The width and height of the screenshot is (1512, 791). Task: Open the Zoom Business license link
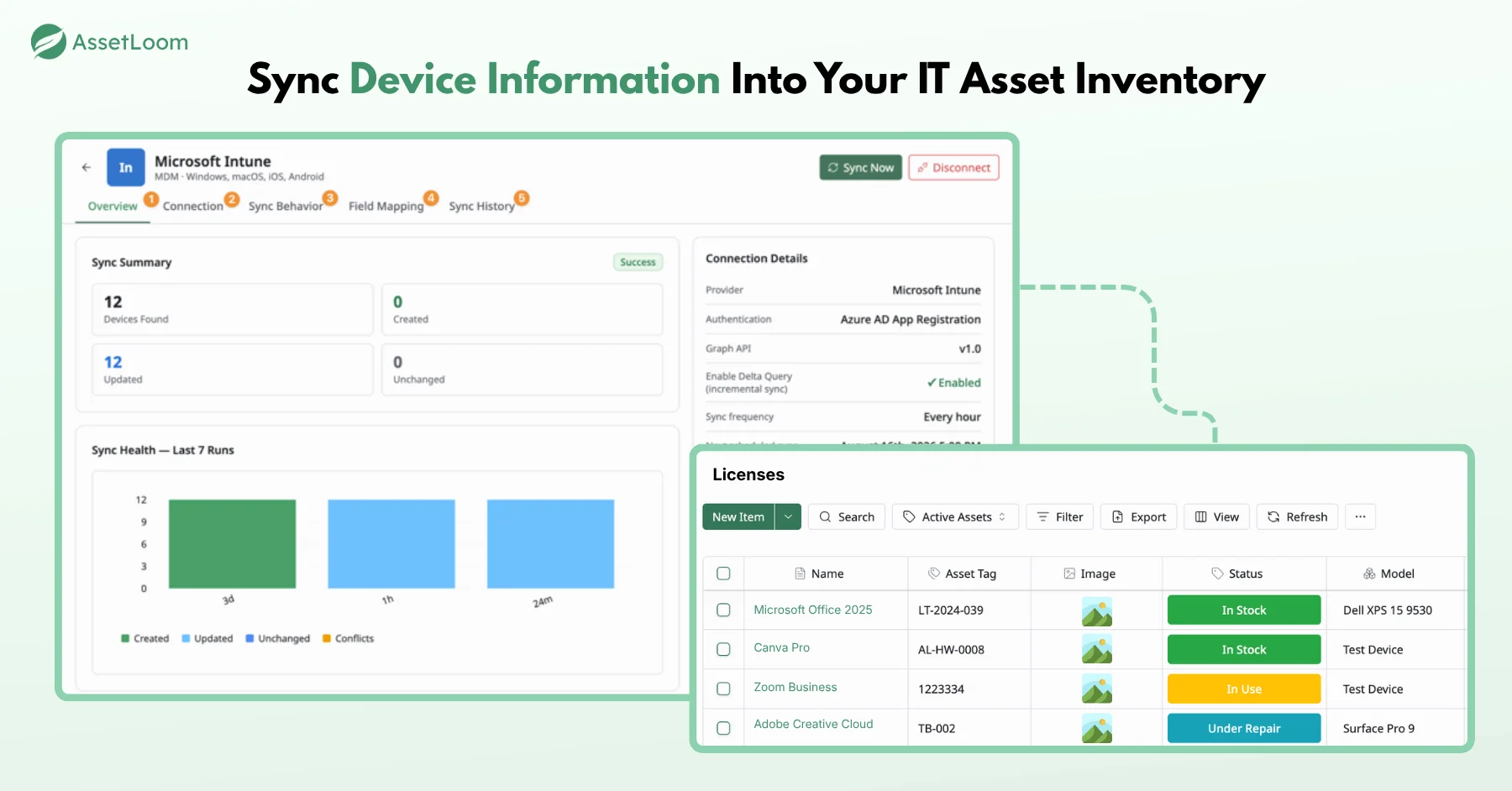pos(795,687)
